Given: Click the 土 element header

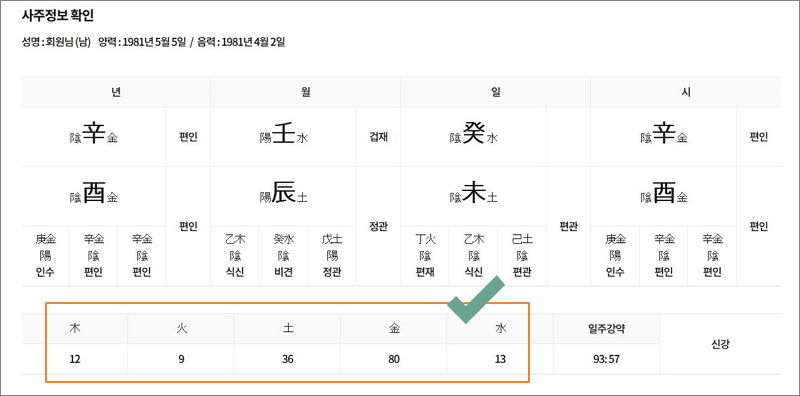Looking at the screenshot, I should [x=287, y=329].
